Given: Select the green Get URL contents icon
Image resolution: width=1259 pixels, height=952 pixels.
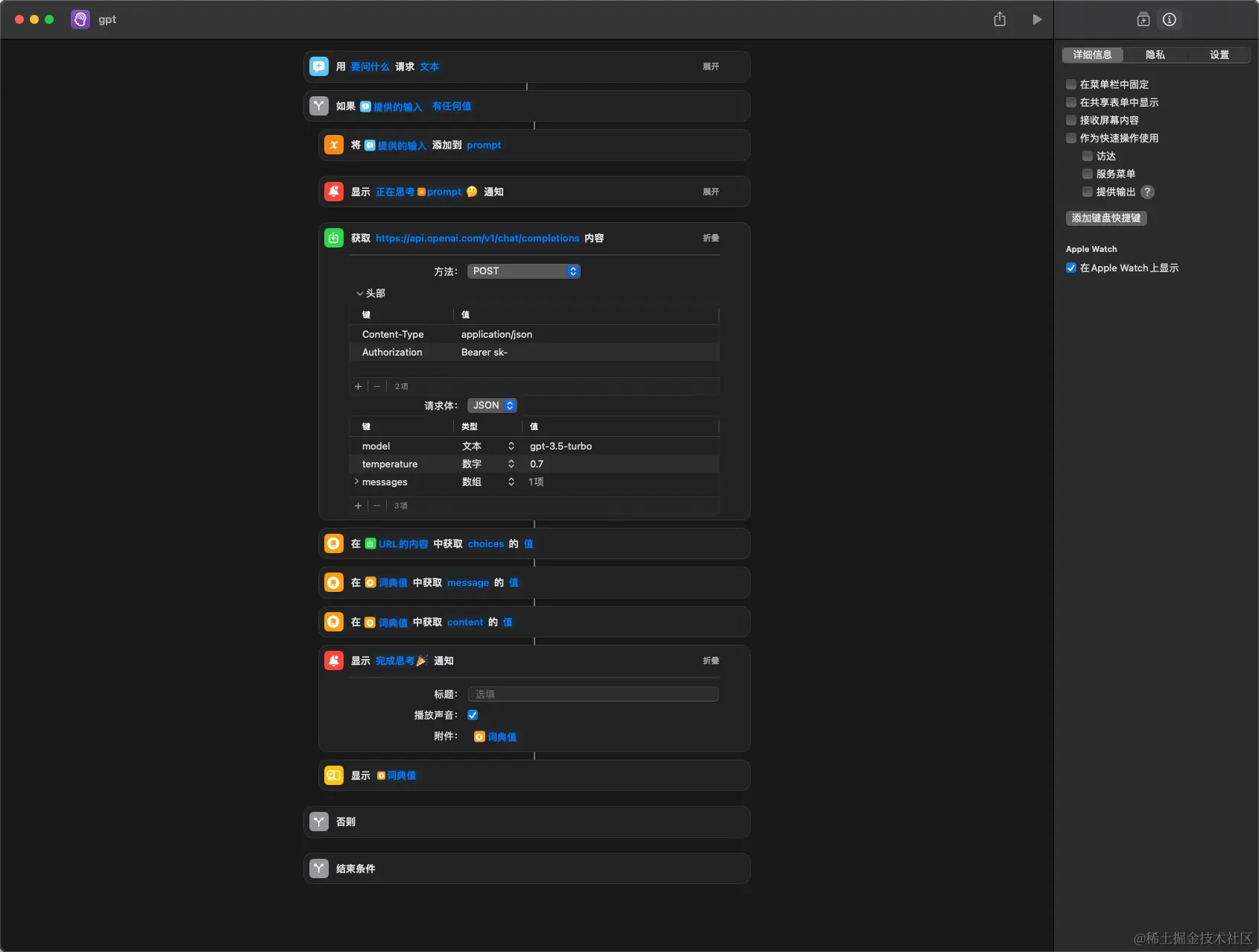Looking at the screenshot, I should [x=334, y=238].
